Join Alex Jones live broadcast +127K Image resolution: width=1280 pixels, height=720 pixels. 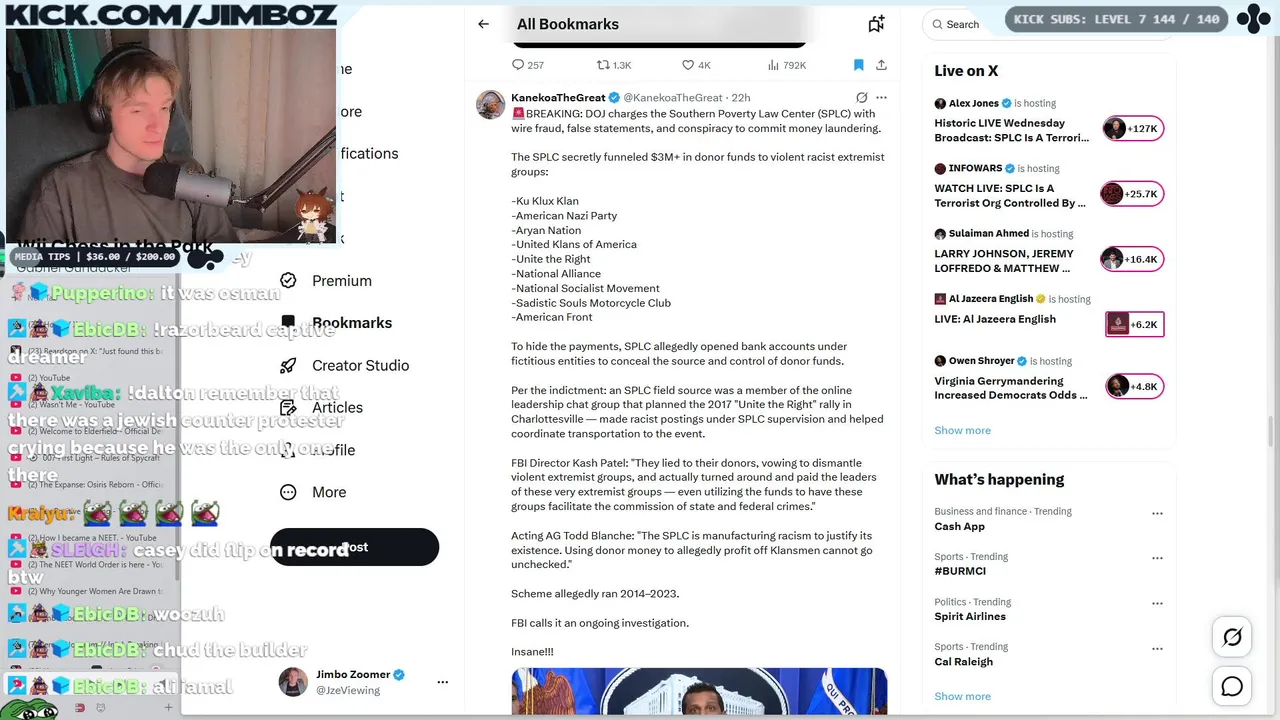click(1133, 128)
